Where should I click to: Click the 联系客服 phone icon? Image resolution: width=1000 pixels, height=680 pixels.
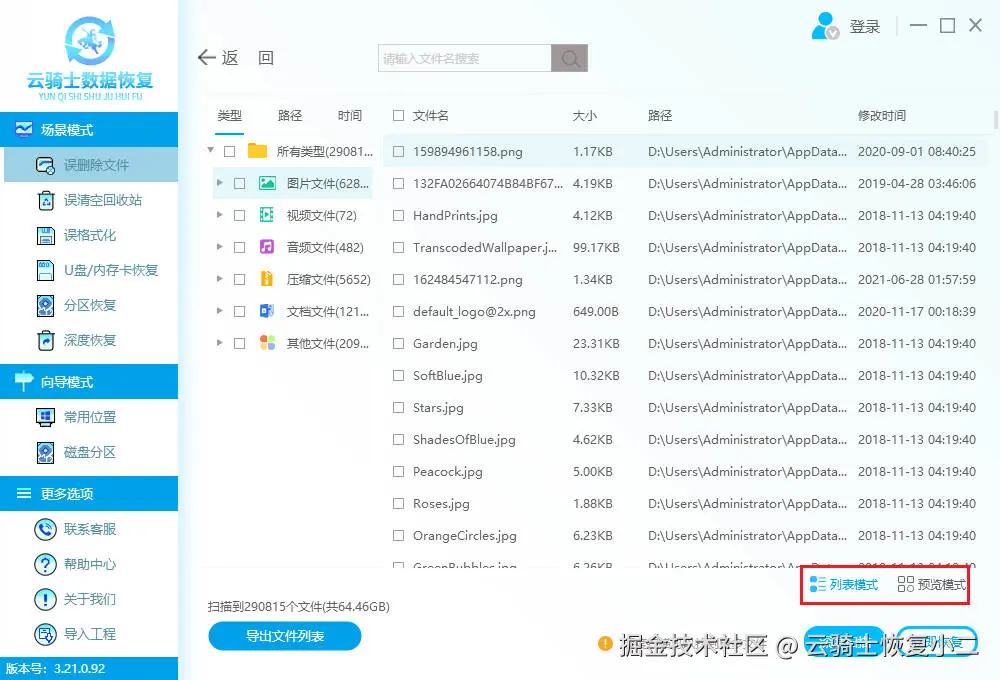tap(45, 529)
